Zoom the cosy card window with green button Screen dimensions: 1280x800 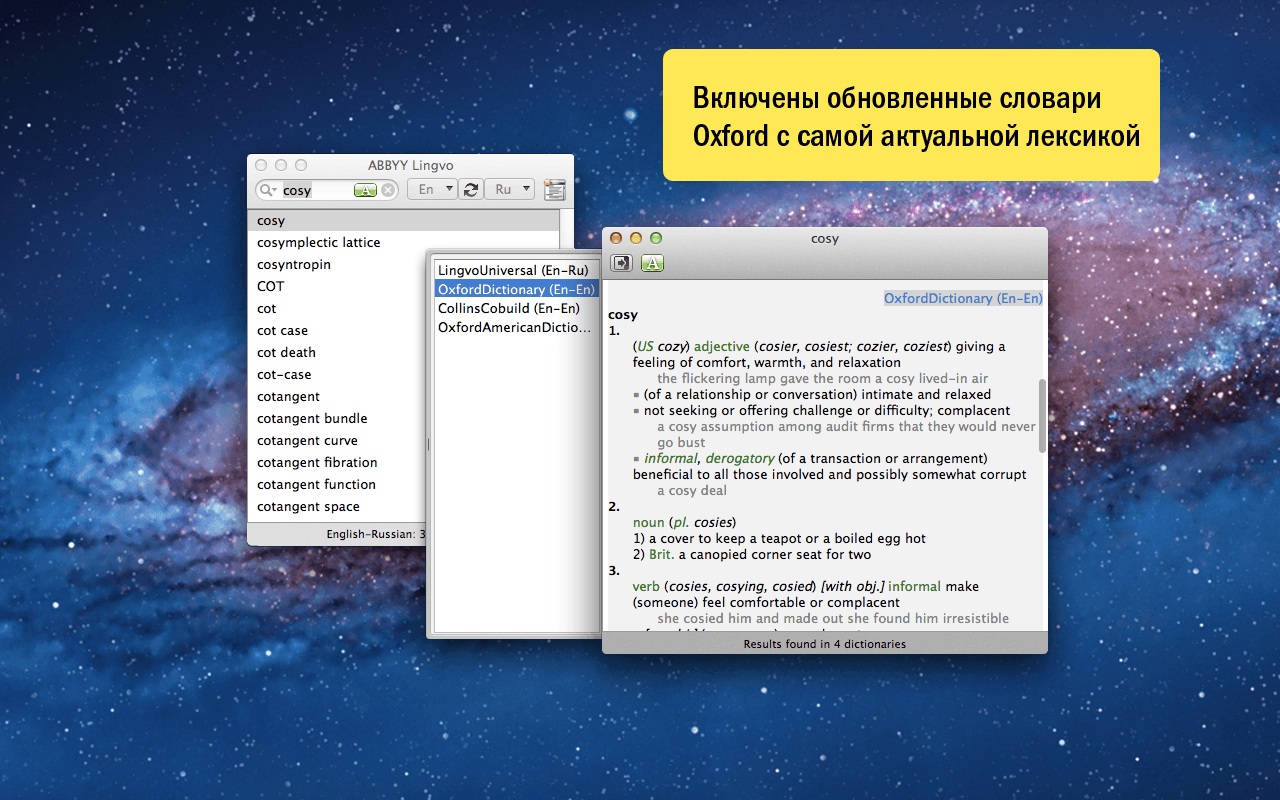click(x=656, y=238)
